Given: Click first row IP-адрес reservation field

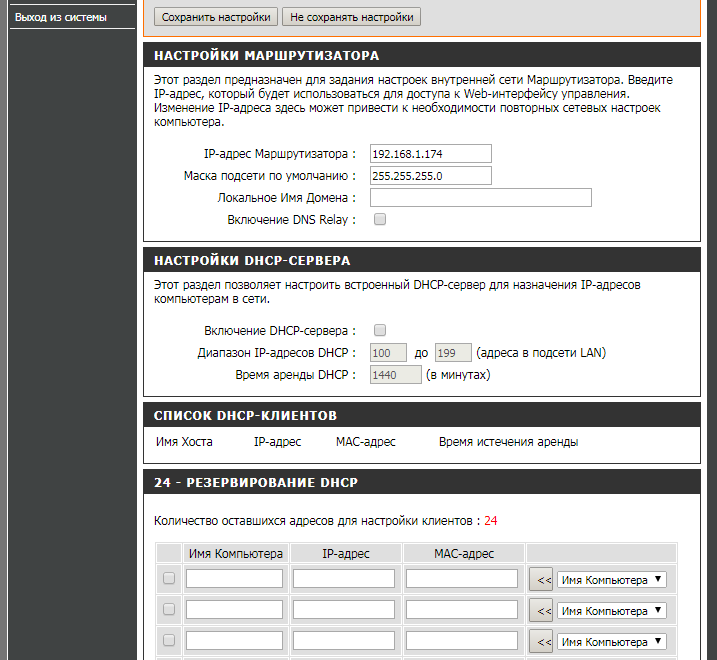Looking at the screenshot, I should click(x=343, y=579).
